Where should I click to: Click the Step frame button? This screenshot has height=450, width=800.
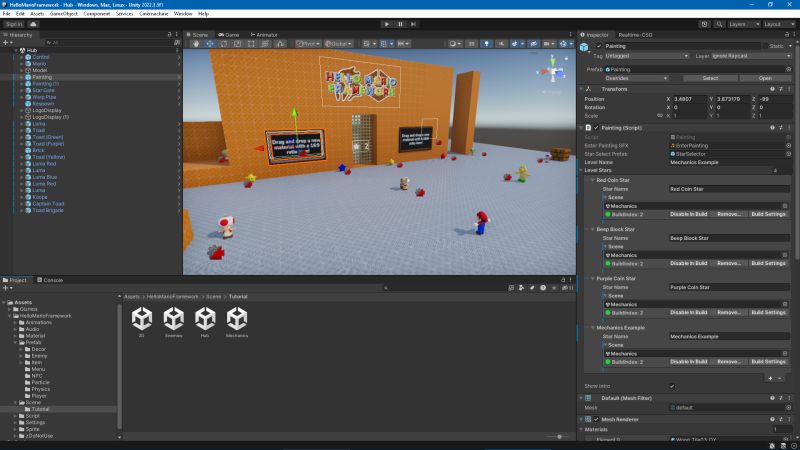[x=413, y=24]
